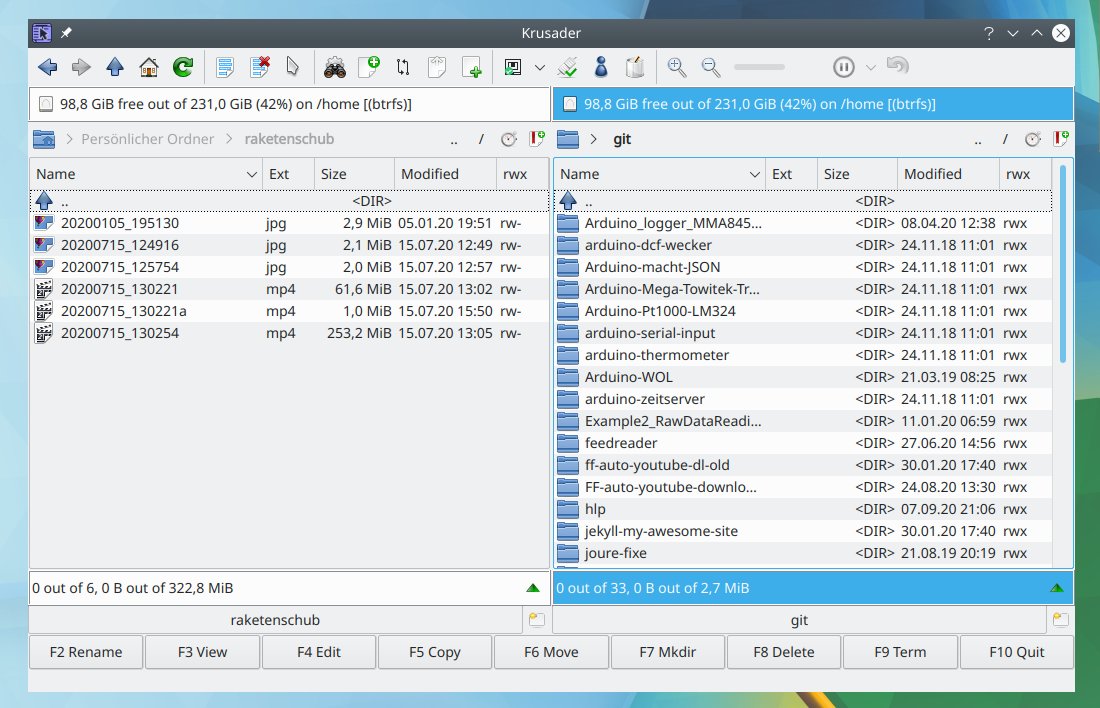
Task: Click the mouse pointer selection mode icon
Action: pyautogui.click(x=293, y=67)
